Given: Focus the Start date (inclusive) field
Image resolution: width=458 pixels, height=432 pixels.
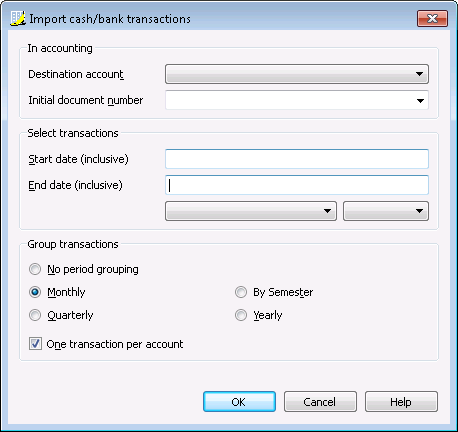Looking at the screenshot, I should click(x=297, y=159).
